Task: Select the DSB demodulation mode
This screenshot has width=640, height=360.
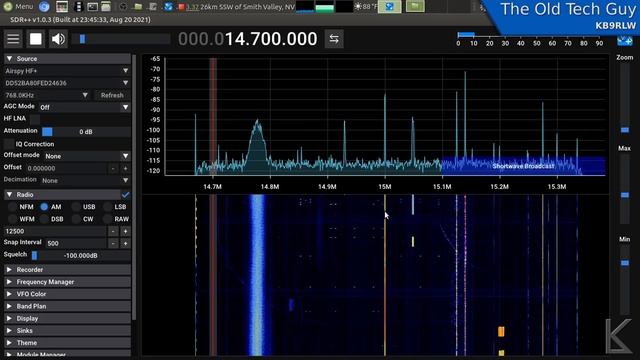Action: pyautogui.click(x=52, y=219)
